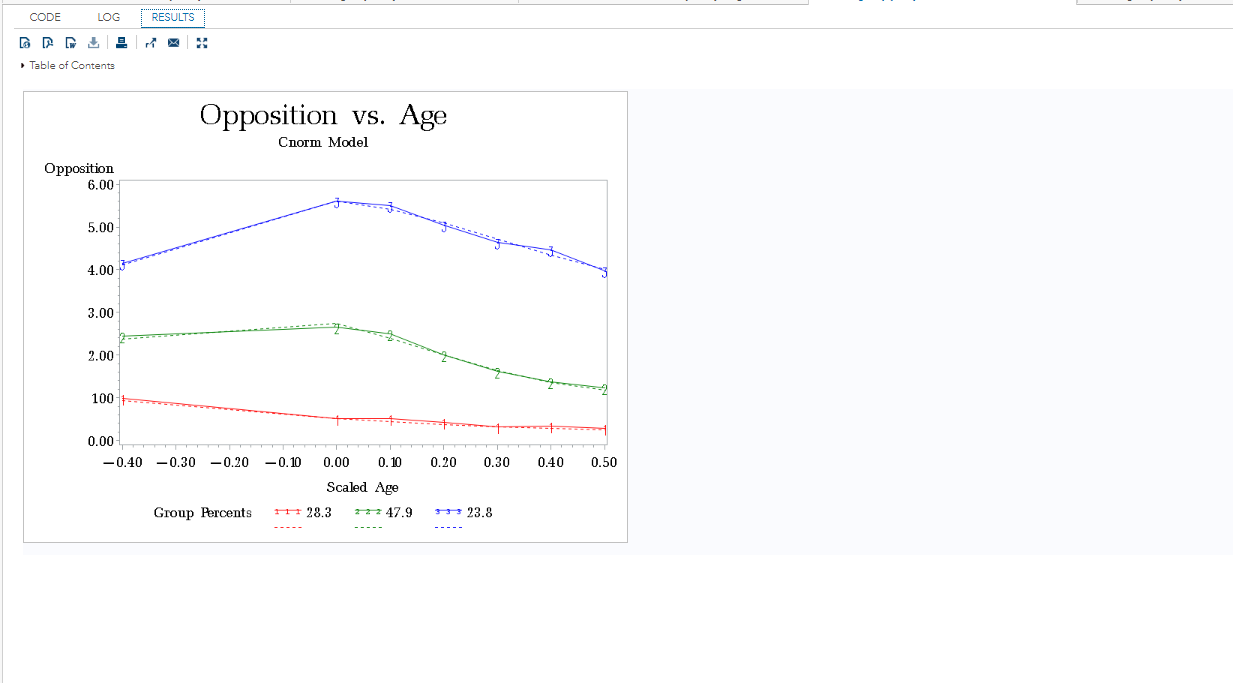Screen dimensions: 1233x683
Task: Download results as a Word/RTF file
Action: click(70, 43)
